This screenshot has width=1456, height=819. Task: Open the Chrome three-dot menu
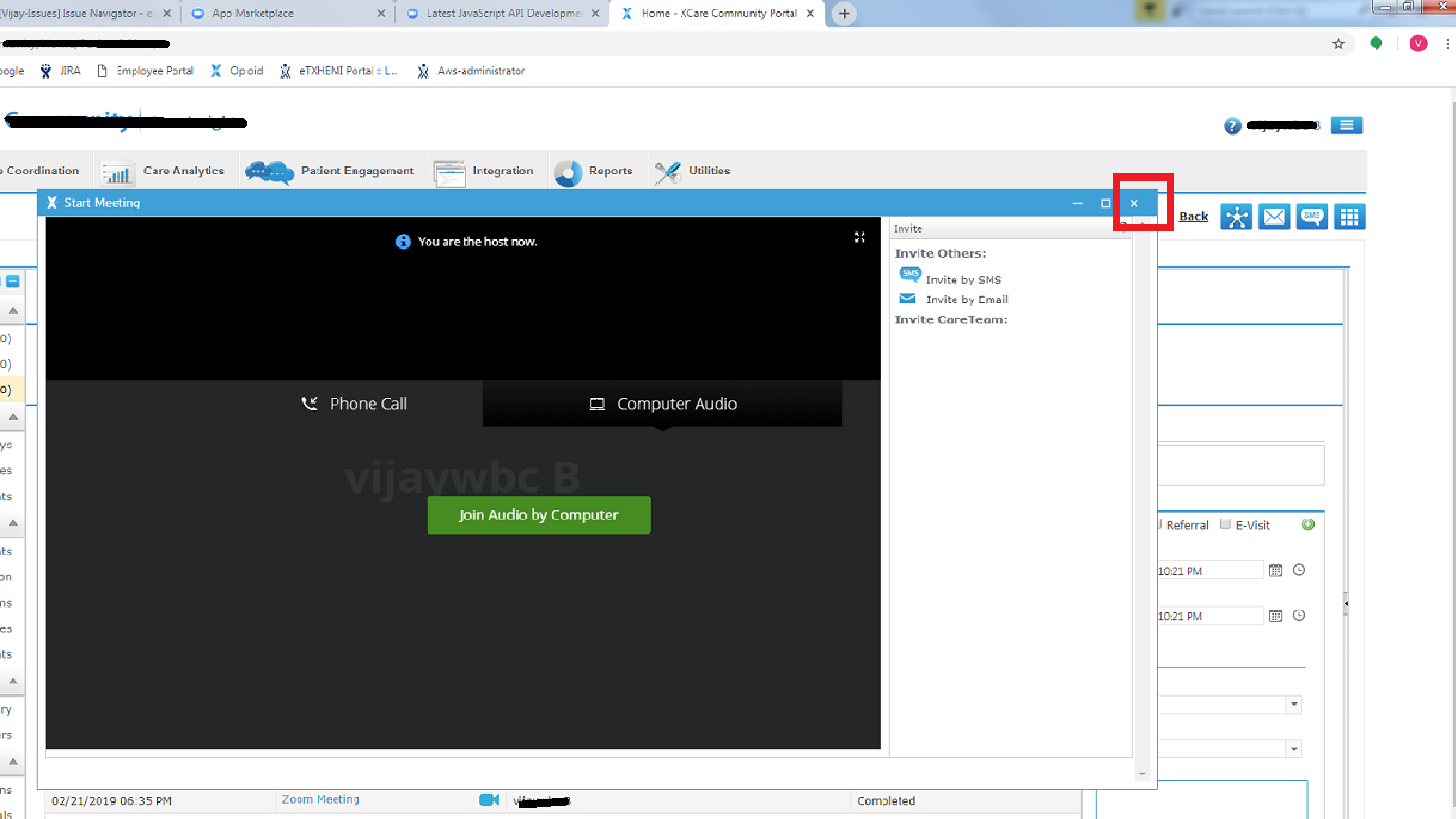(1447, 44)
